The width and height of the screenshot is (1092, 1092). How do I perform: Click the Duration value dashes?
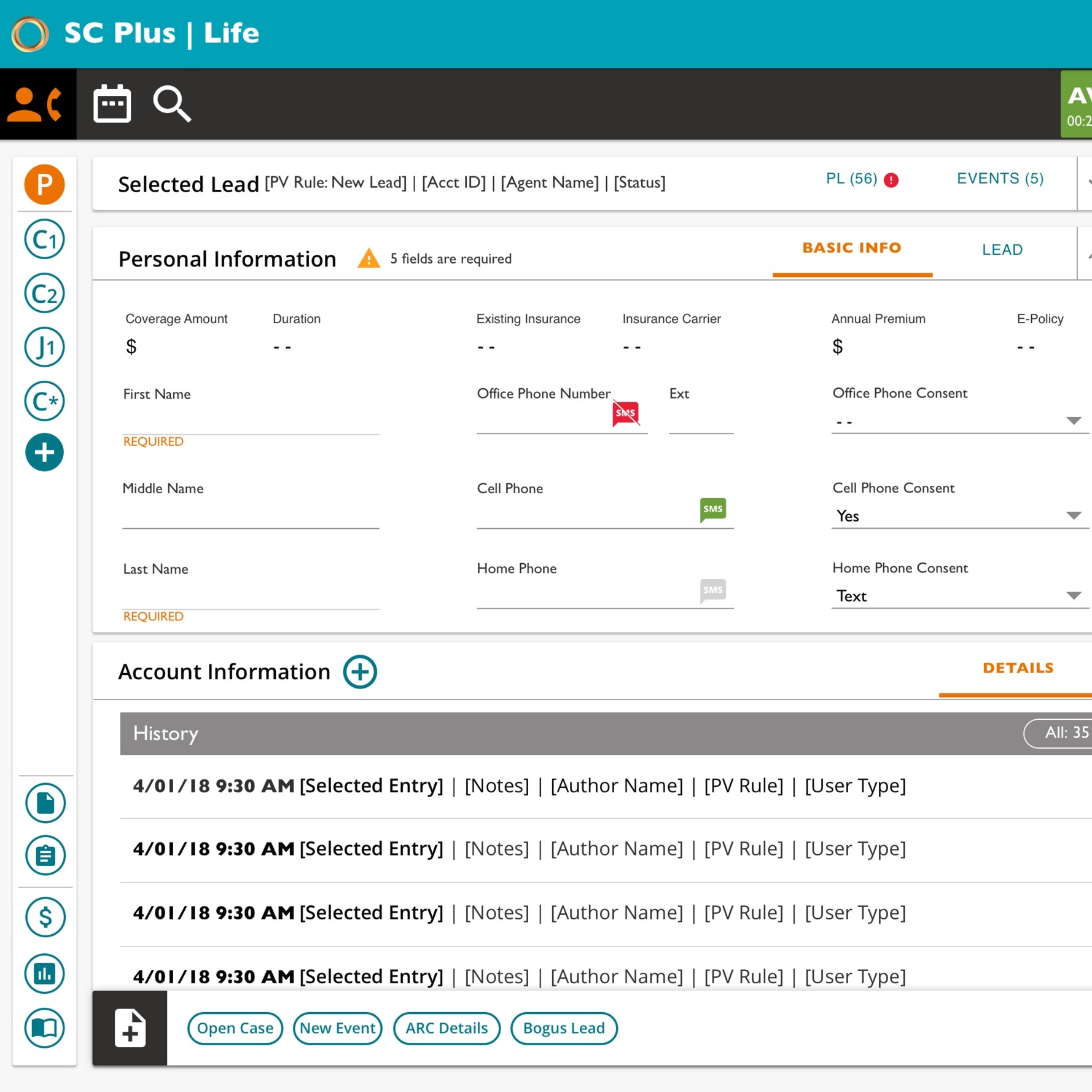(x=282, y=348)
